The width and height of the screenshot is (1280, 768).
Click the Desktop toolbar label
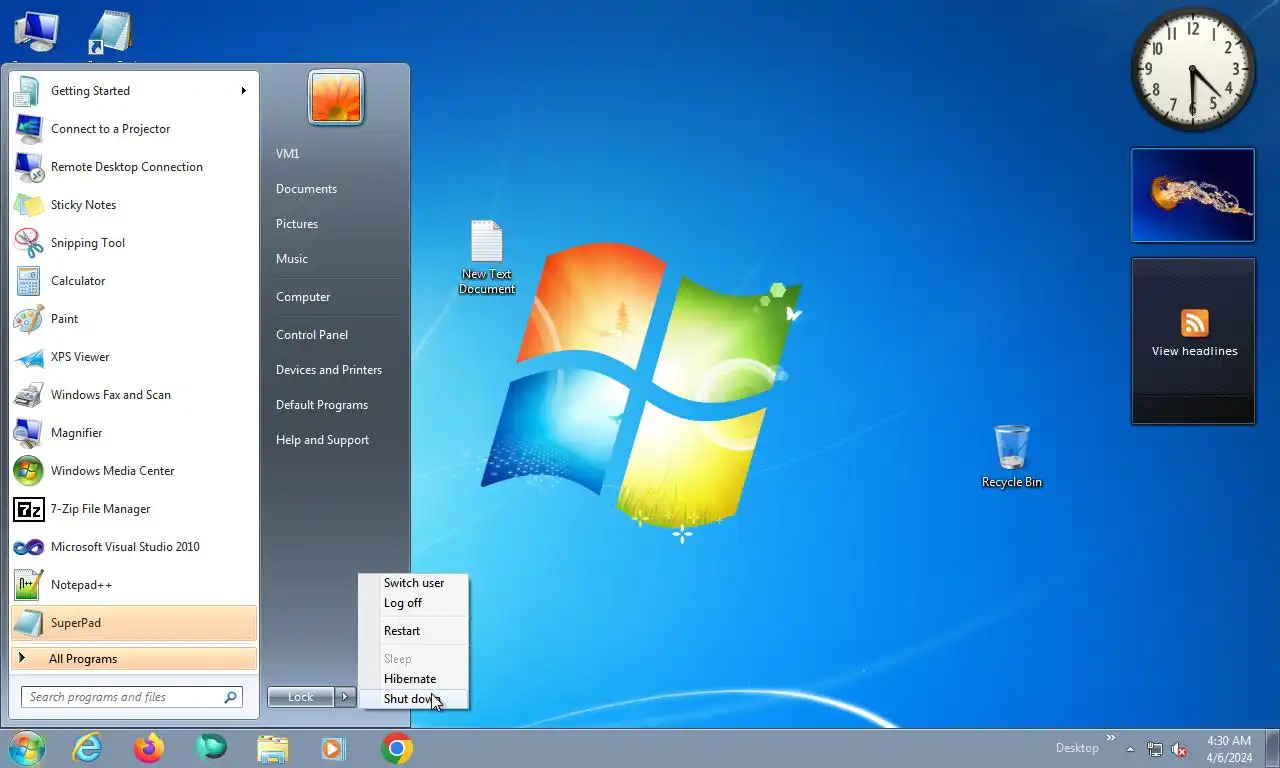pos(1077,748)
